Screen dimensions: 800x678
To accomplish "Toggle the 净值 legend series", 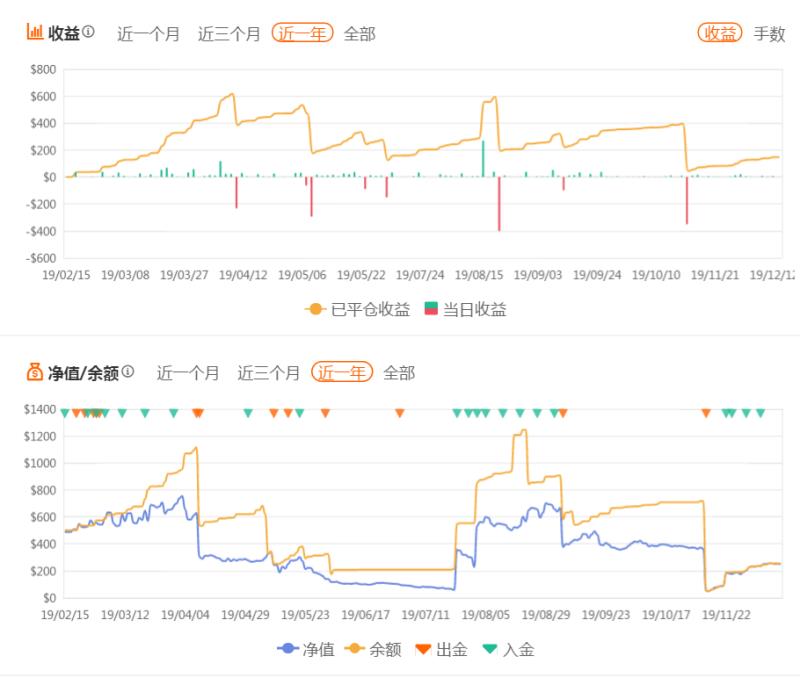I will click(306, 649).
